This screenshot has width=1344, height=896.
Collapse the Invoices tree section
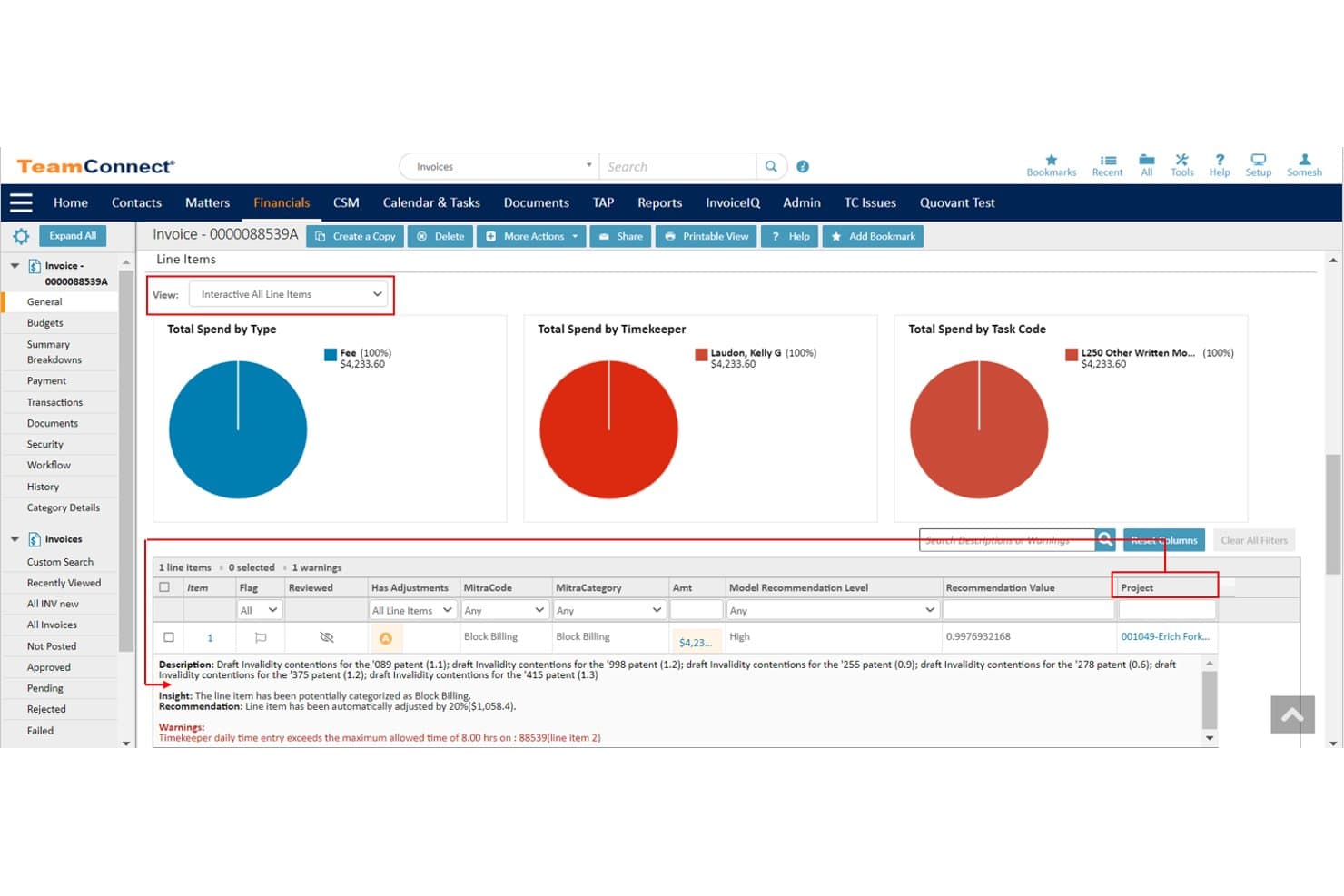15,539
